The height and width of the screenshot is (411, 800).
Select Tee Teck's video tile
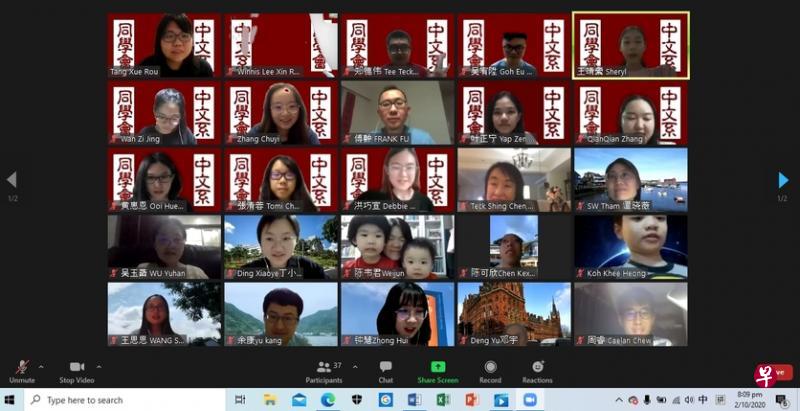(x=397, y=45)
